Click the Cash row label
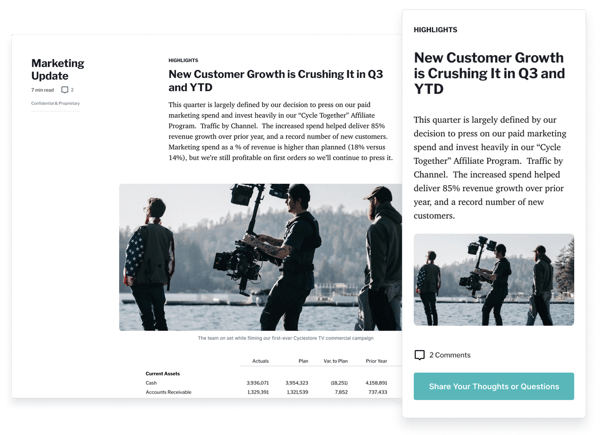 click(x=151, y=383)
